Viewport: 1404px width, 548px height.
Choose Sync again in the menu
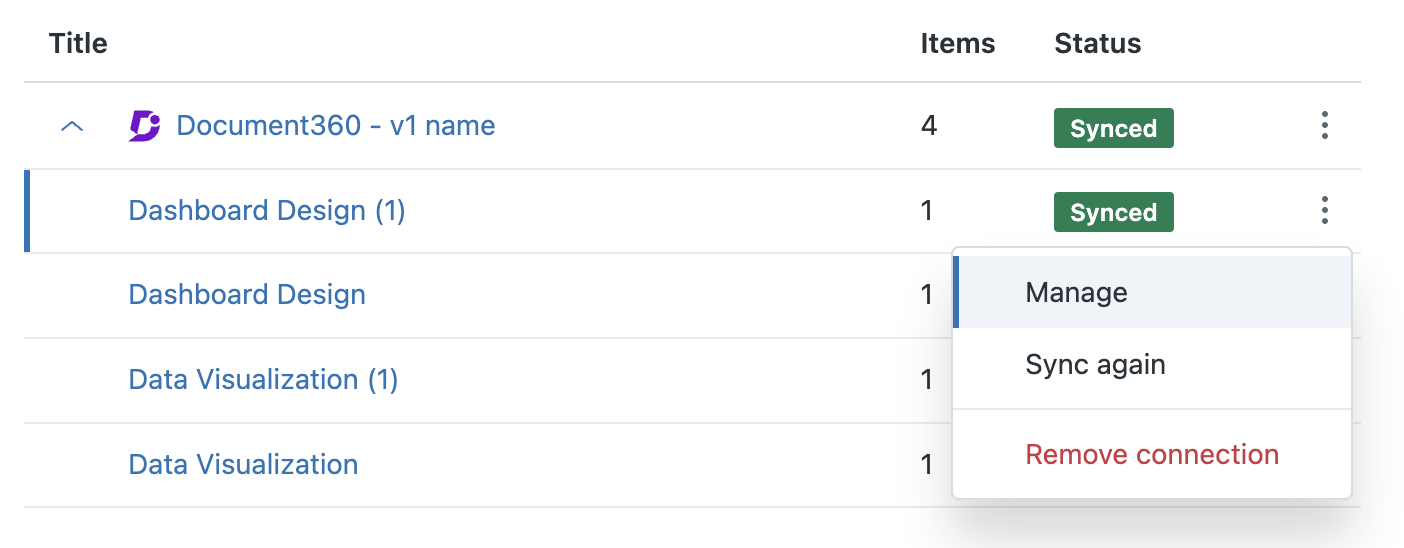pyautogui.click(x=1095, y=364)
